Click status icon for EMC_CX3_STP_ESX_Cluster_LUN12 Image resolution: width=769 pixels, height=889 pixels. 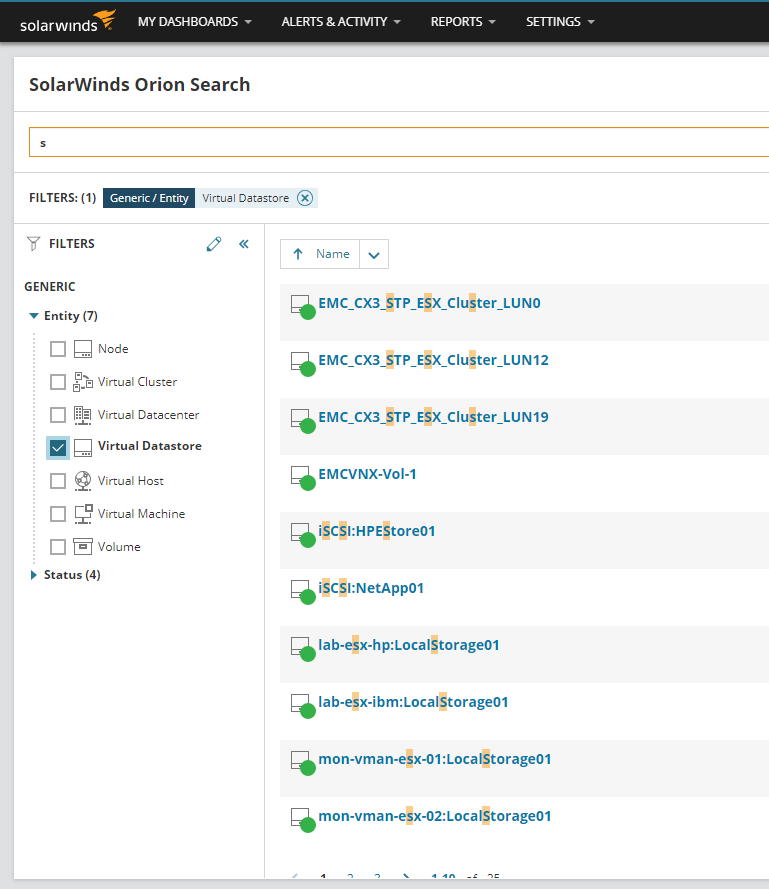(303, 364)
